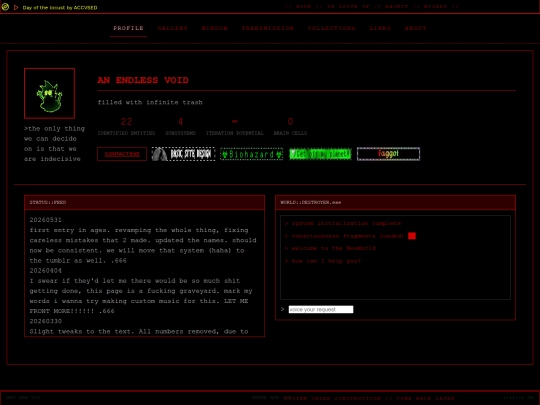540x405 pixels.
Task: Click the 'how can I help you?' terminal line
Action: [323, 261]
